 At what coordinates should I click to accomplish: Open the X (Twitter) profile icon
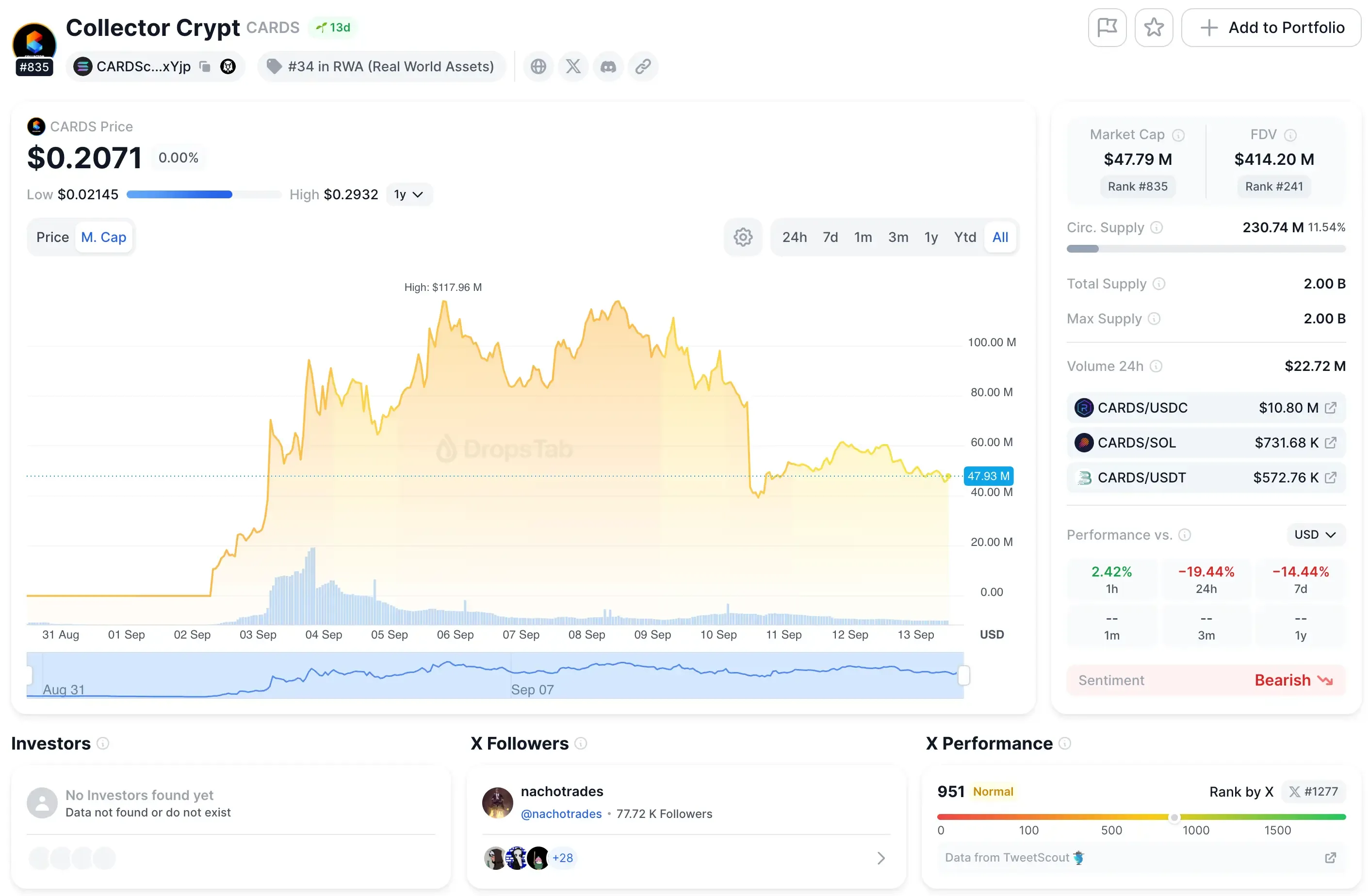tap(573, 66)
